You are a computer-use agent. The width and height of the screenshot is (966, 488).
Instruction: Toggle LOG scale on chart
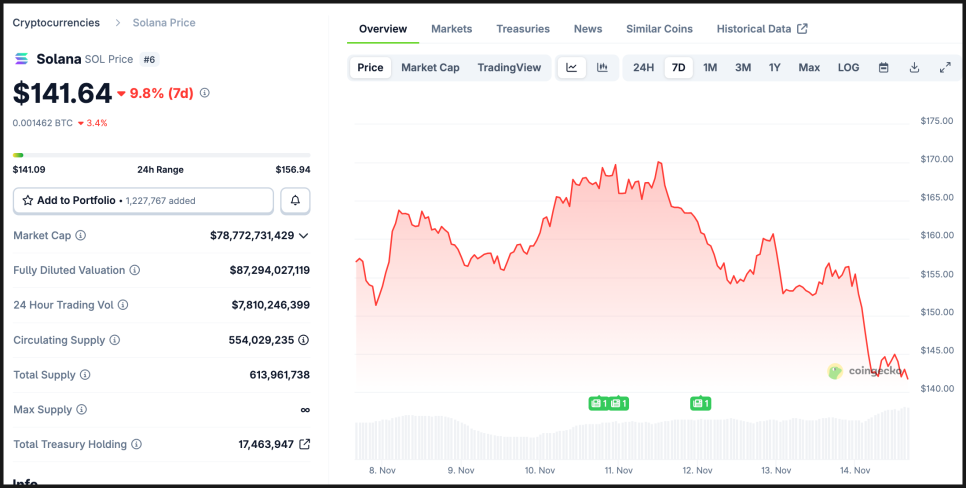[848, 68]
